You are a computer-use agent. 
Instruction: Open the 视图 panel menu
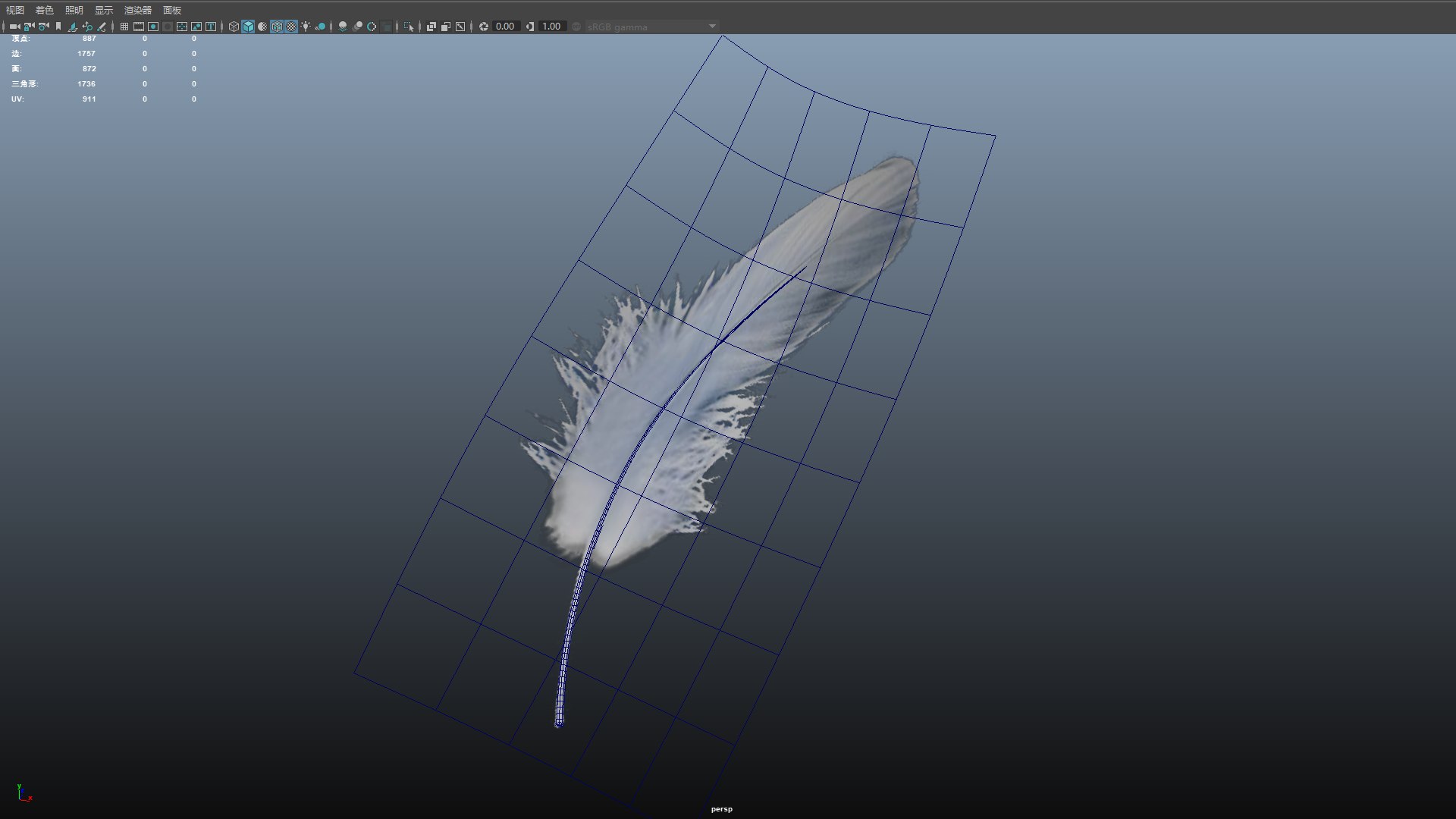pyautogui.click(x=15, y=10)
